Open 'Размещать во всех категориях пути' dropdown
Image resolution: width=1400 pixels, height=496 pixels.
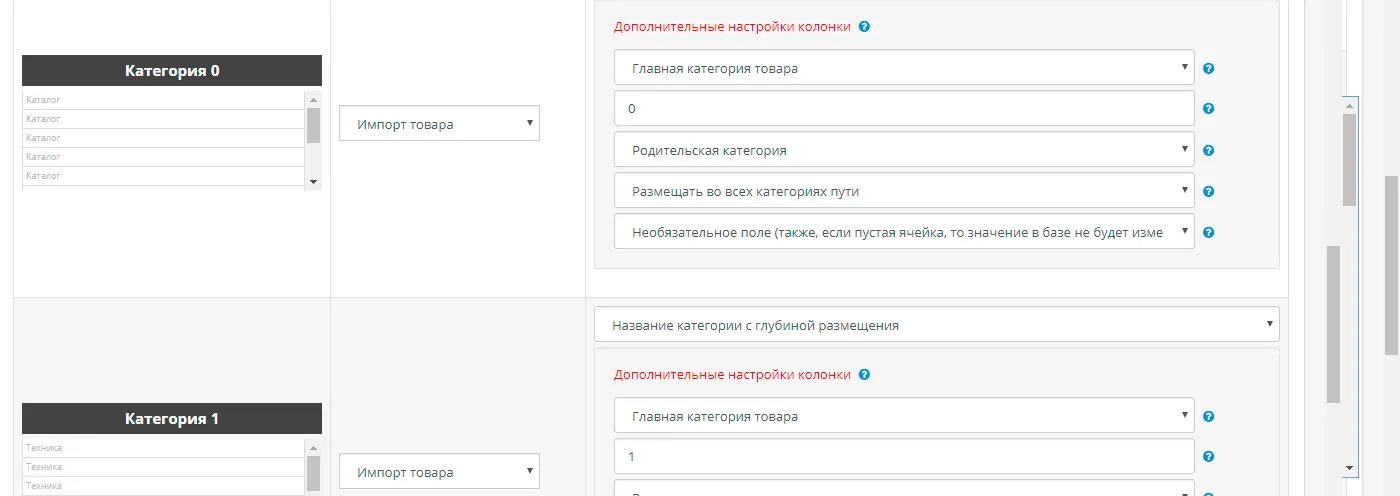904,191
